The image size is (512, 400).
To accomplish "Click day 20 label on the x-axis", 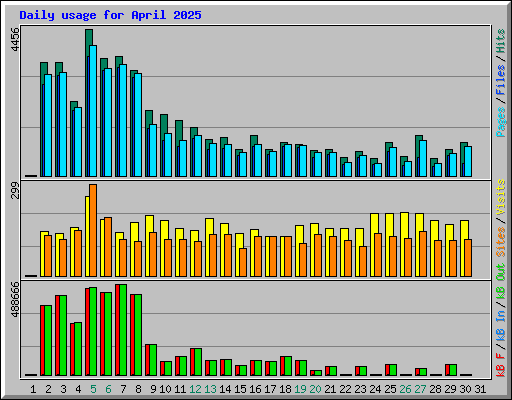I will [315, 389].
